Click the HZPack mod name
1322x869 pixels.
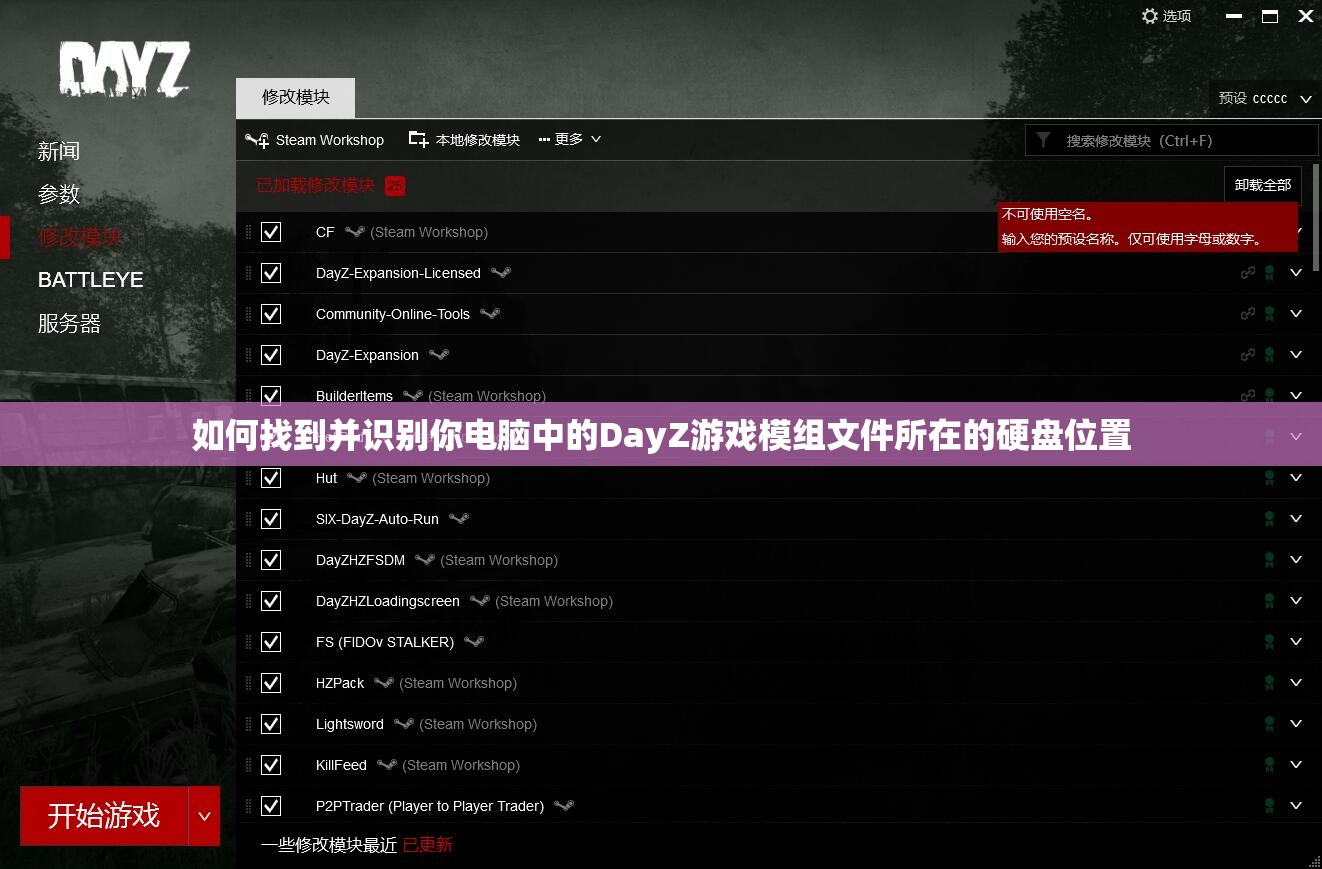(x=340, y=683)
